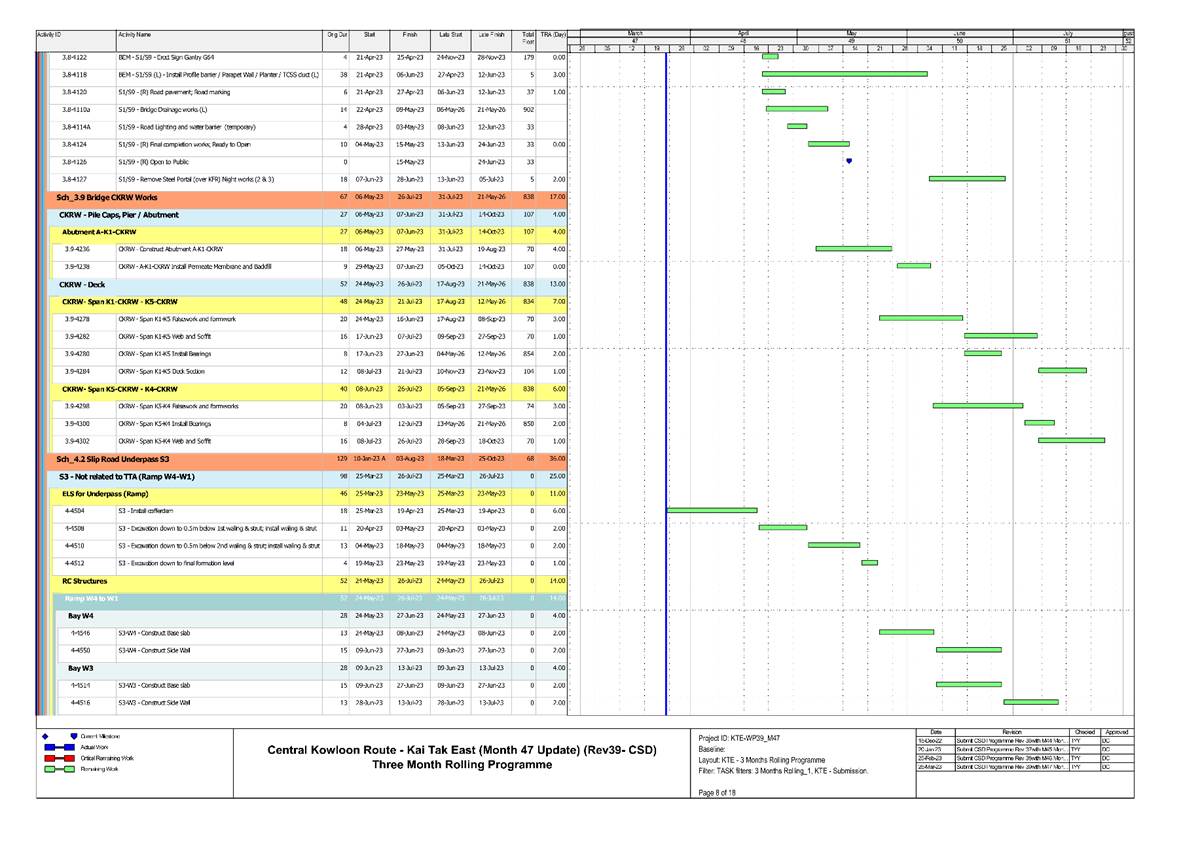Select the Bay W4 group row
Screen dimensions: 1202x850
point(82,615)
